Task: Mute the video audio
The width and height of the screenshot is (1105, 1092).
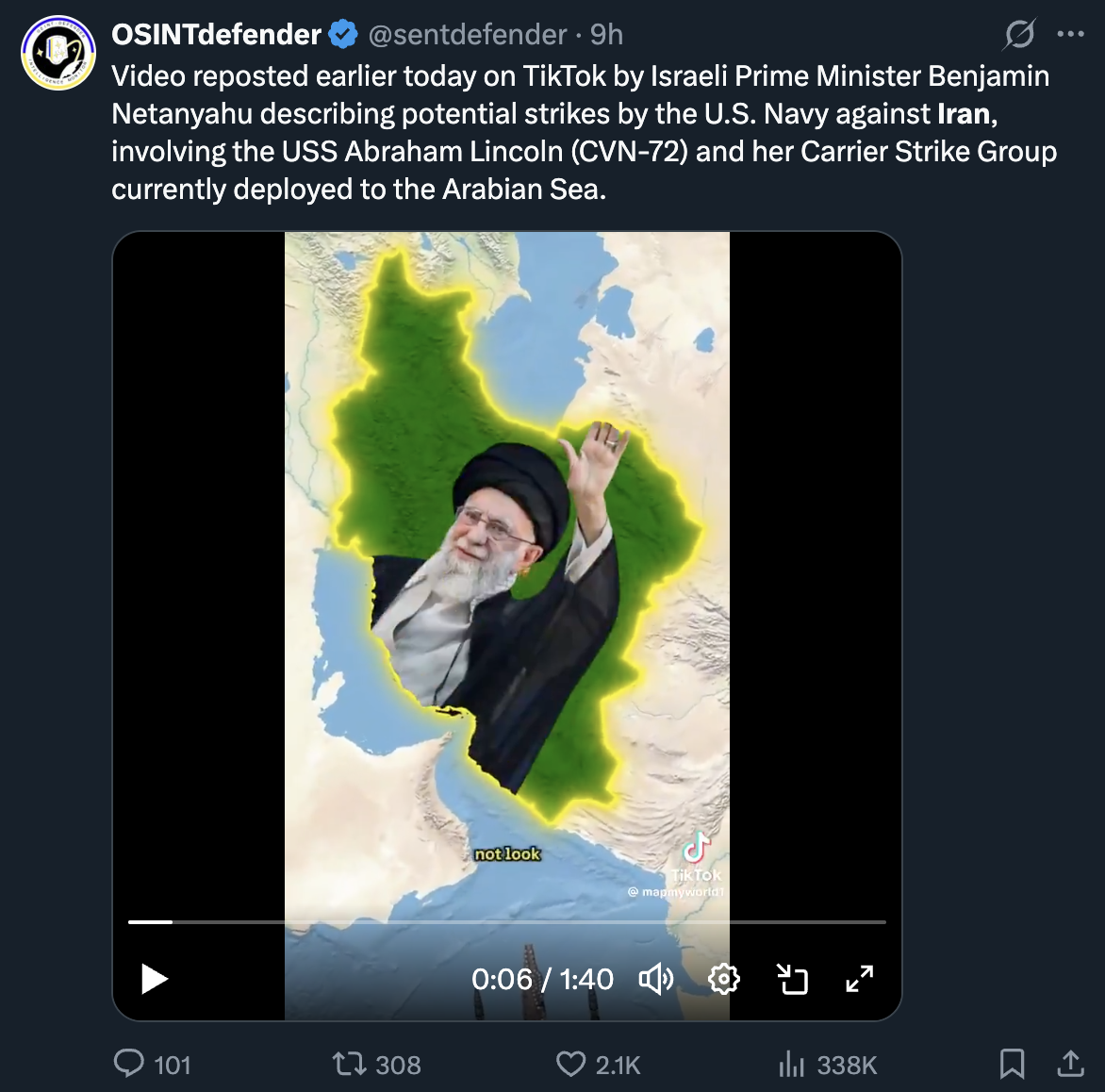Action: (656, 979)
